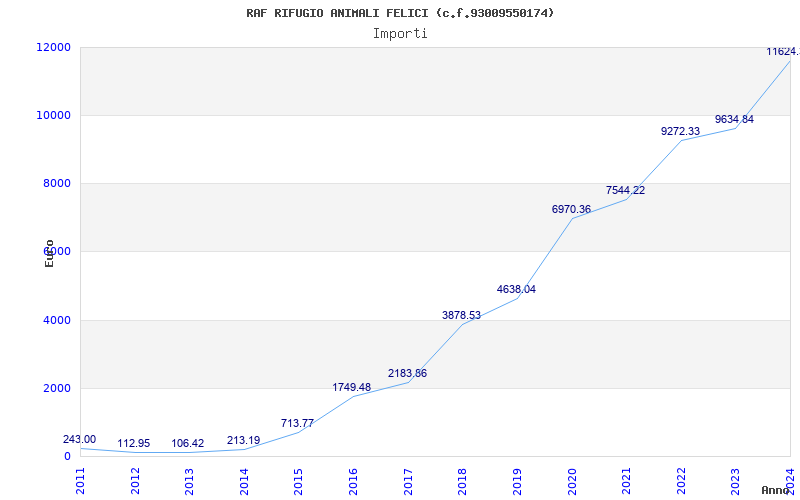Click the 2024 x-axis year label
Viewport: 800px width, 500px height.
coord(790,480)
